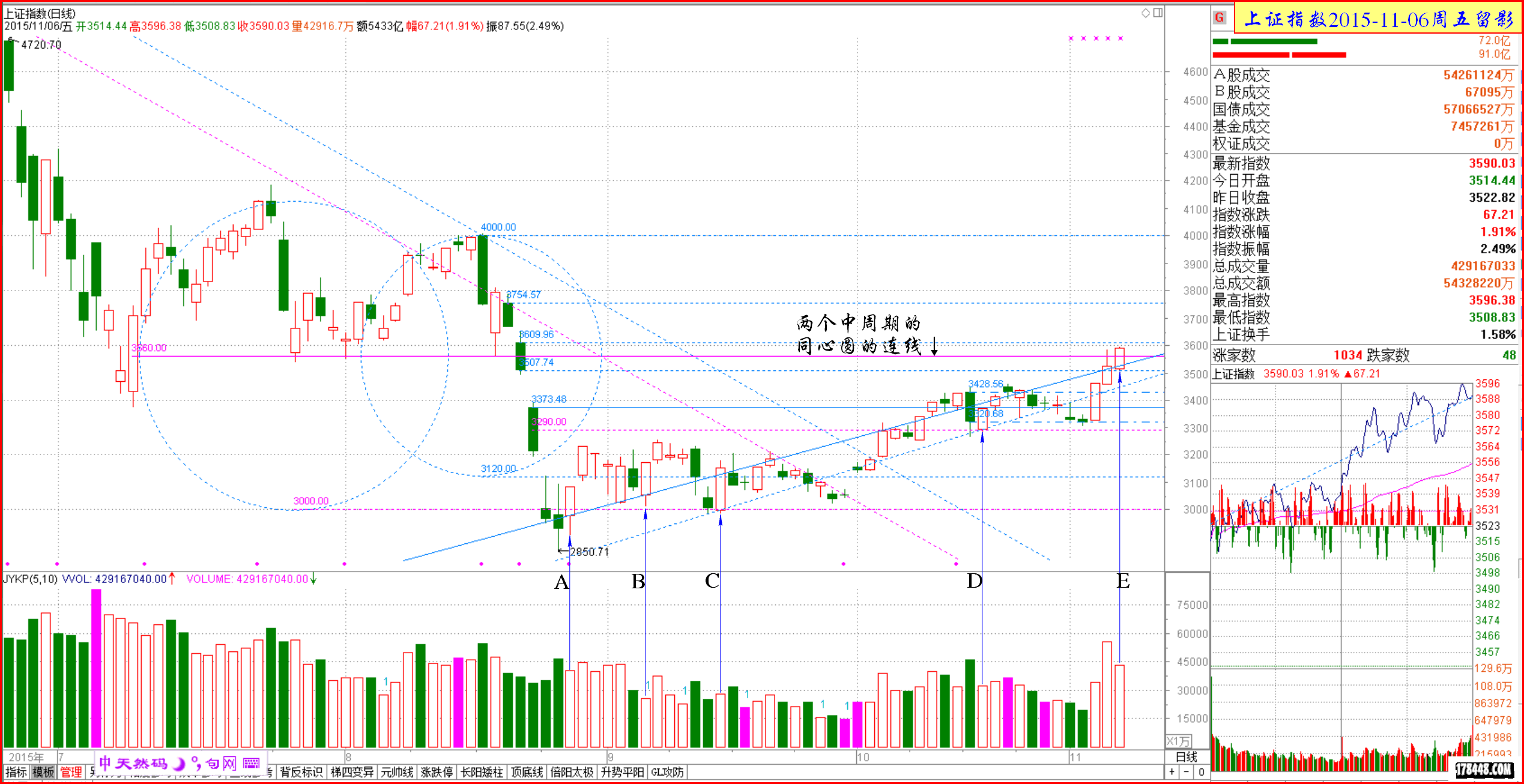Image resolution: width=1524 pixels, height=784 pixels.
Task: Click the 3290.00 magenta level label
Action: pyautogui.click(x=549, y=421)
